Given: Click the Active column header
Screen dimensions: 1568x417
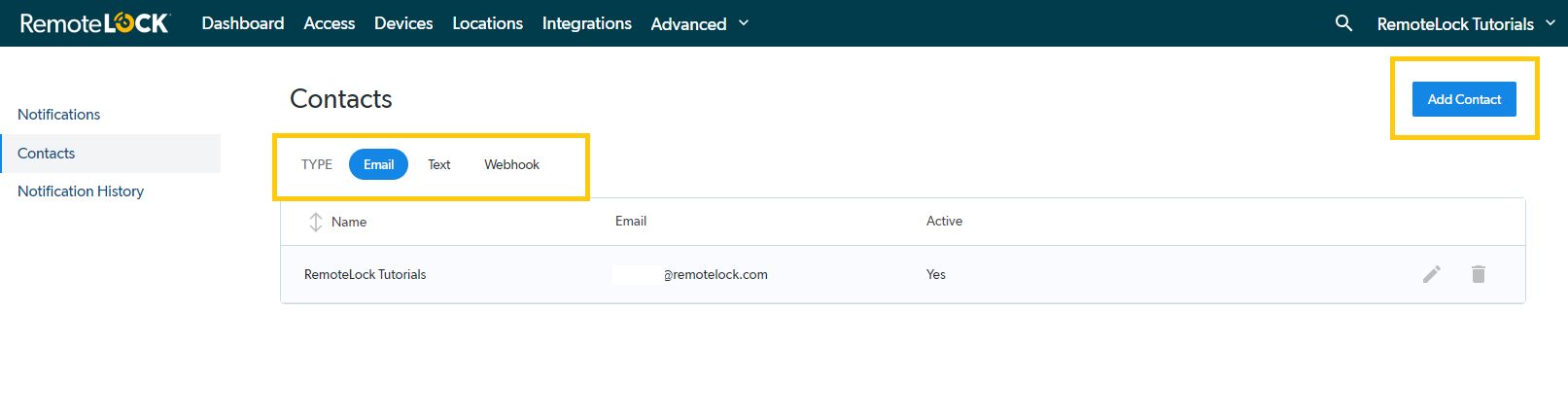Looking at the screenshot, I should 944,222.
